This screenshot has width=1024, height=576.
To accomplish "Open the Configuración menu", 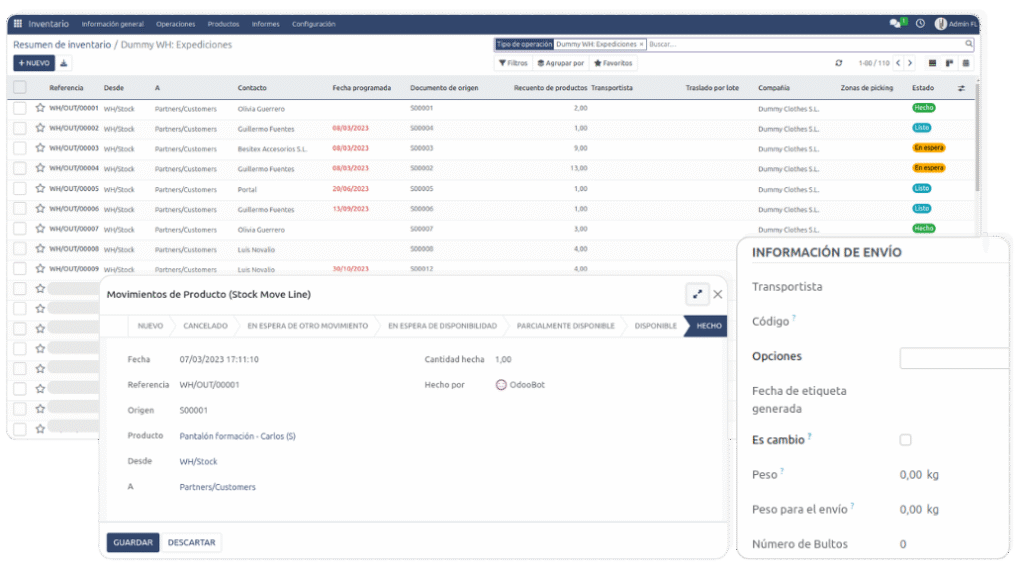I will tap(313, 24).
